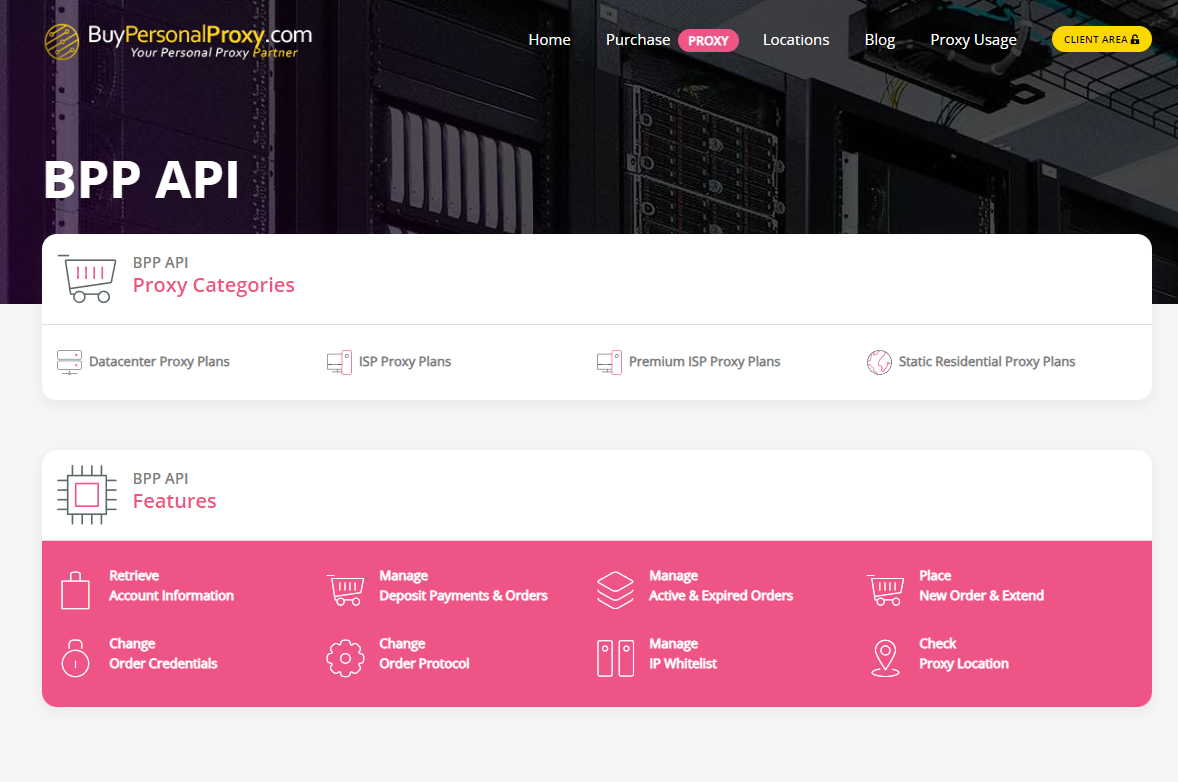This screenshot has height=782, width=1178.
Task: Click the gear icon for Change Order Protocol
Action: point(346,658)
